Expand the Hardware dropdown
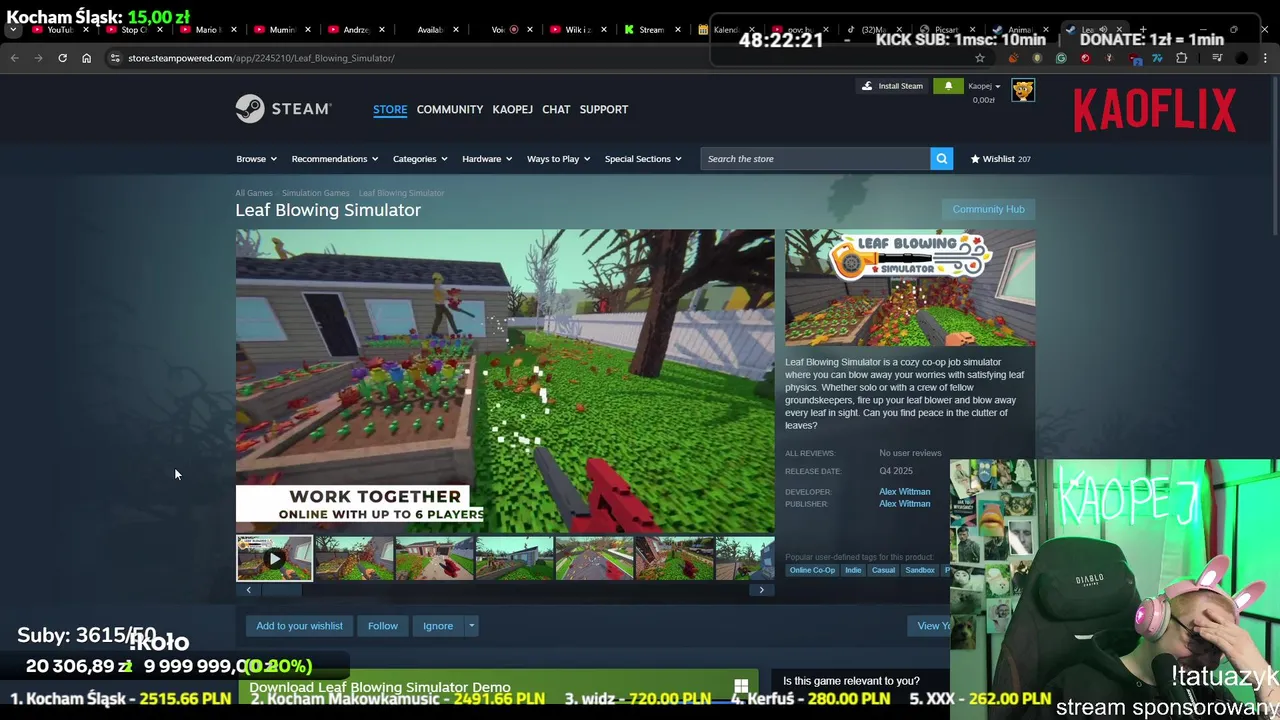Screen dimensions: 1280x720 (486, 159)
